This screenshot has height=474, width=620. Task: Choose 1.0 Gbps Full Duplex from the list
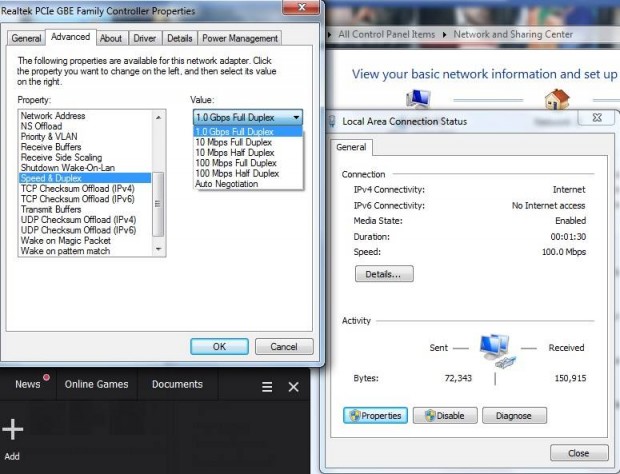[248, 132]
